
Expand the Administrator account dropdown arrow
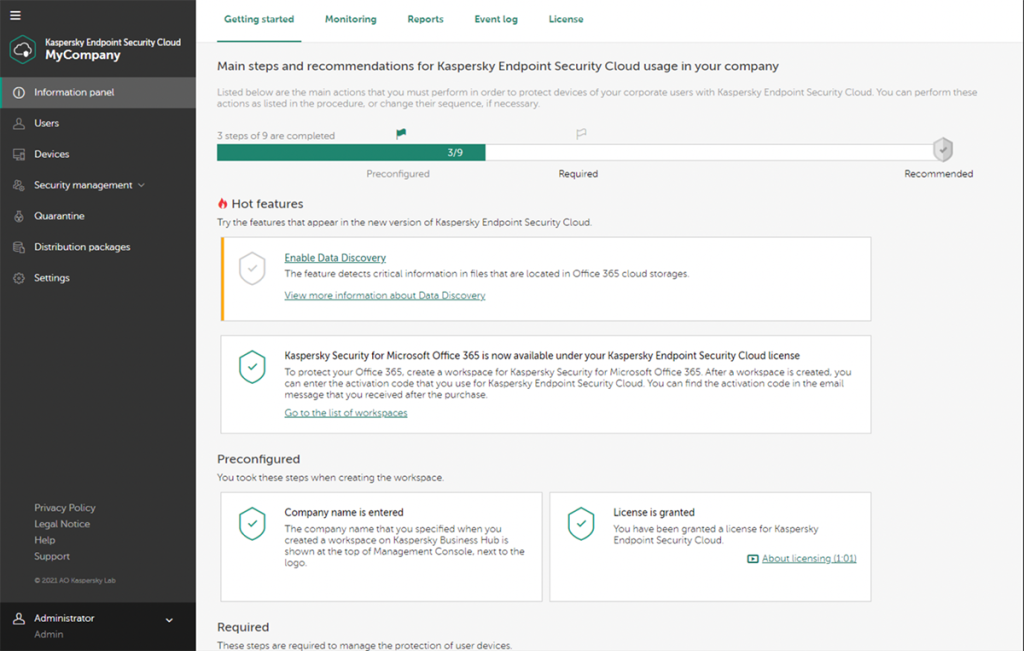pos(169,620)
